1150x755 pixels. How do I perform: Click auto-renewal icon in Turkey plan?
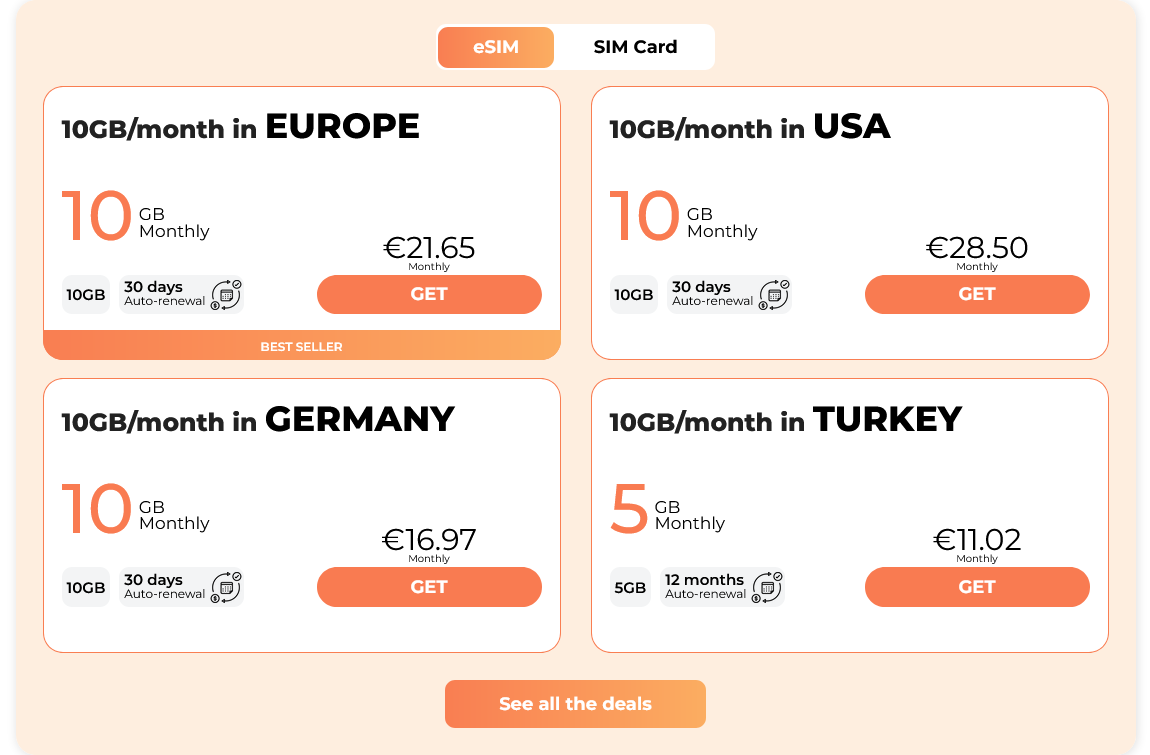coord(768,587)
